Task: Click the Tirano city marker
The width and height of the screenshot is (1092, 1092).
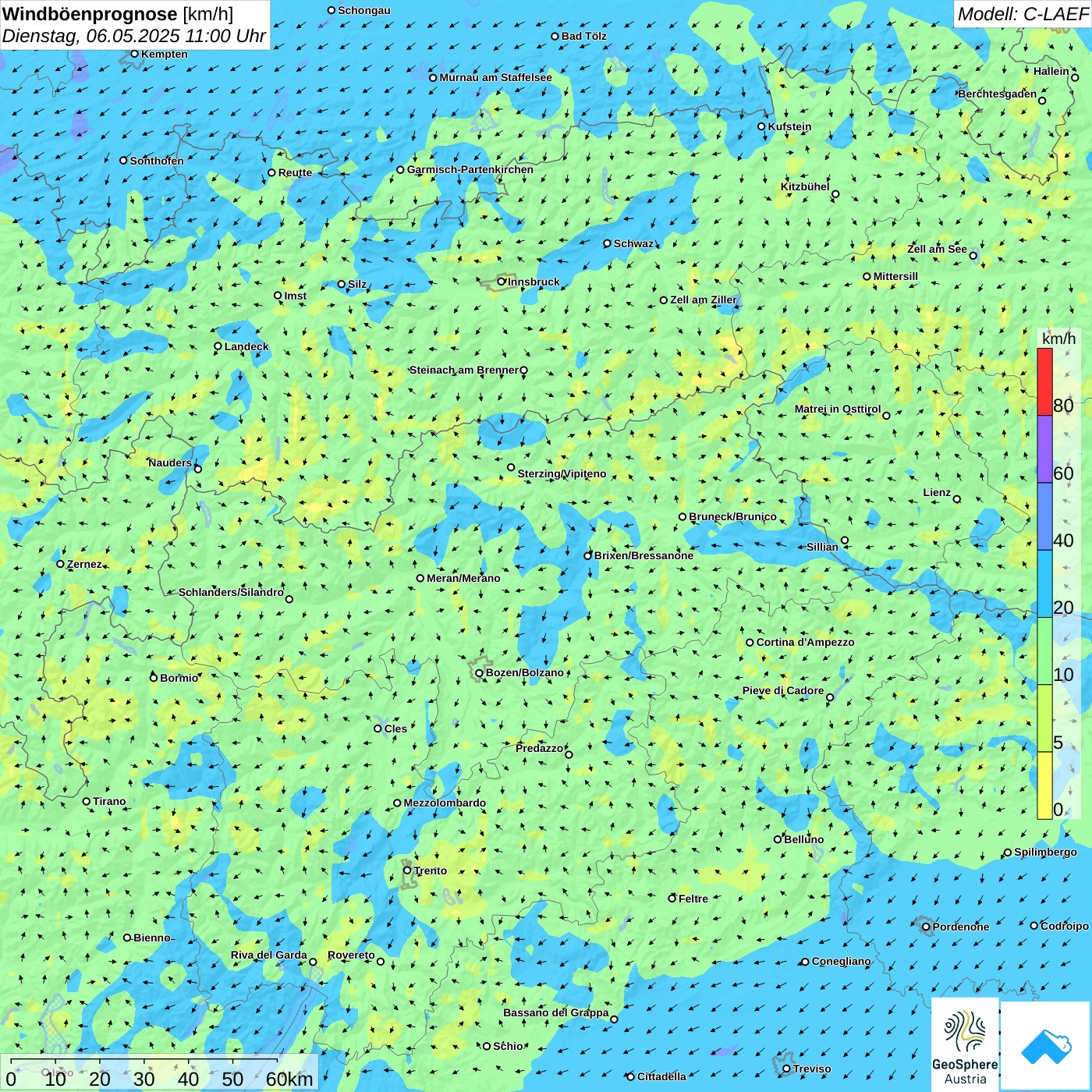Action: tap(87, 801)
